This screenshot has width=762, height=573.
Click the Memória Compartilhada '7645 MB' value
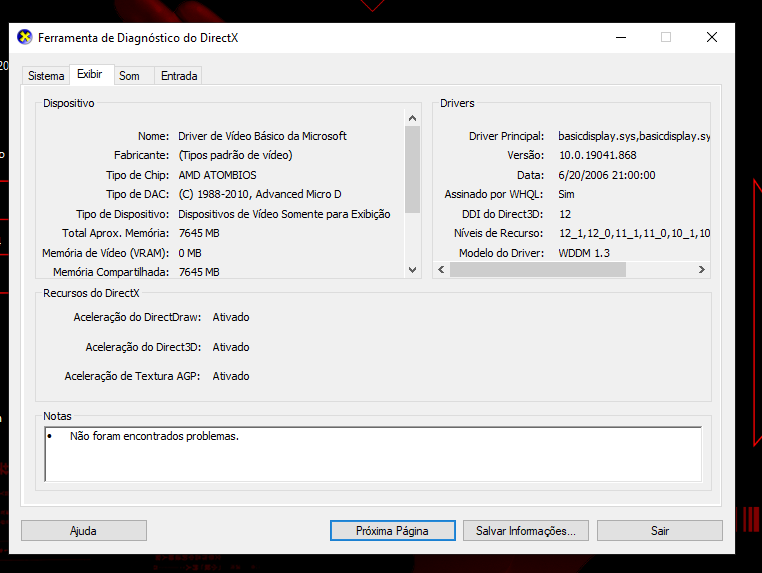pos(199,272)
